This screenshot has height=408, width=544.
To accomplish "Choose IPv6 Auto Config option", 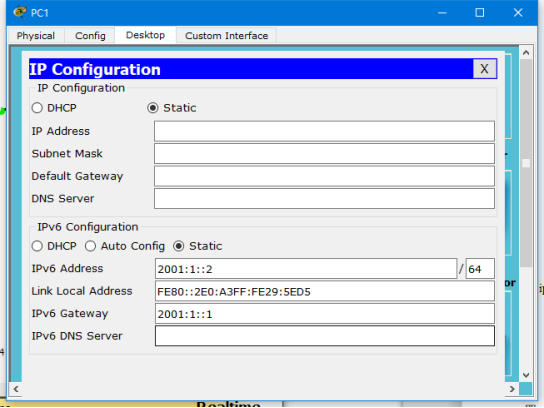I will 91,246.
